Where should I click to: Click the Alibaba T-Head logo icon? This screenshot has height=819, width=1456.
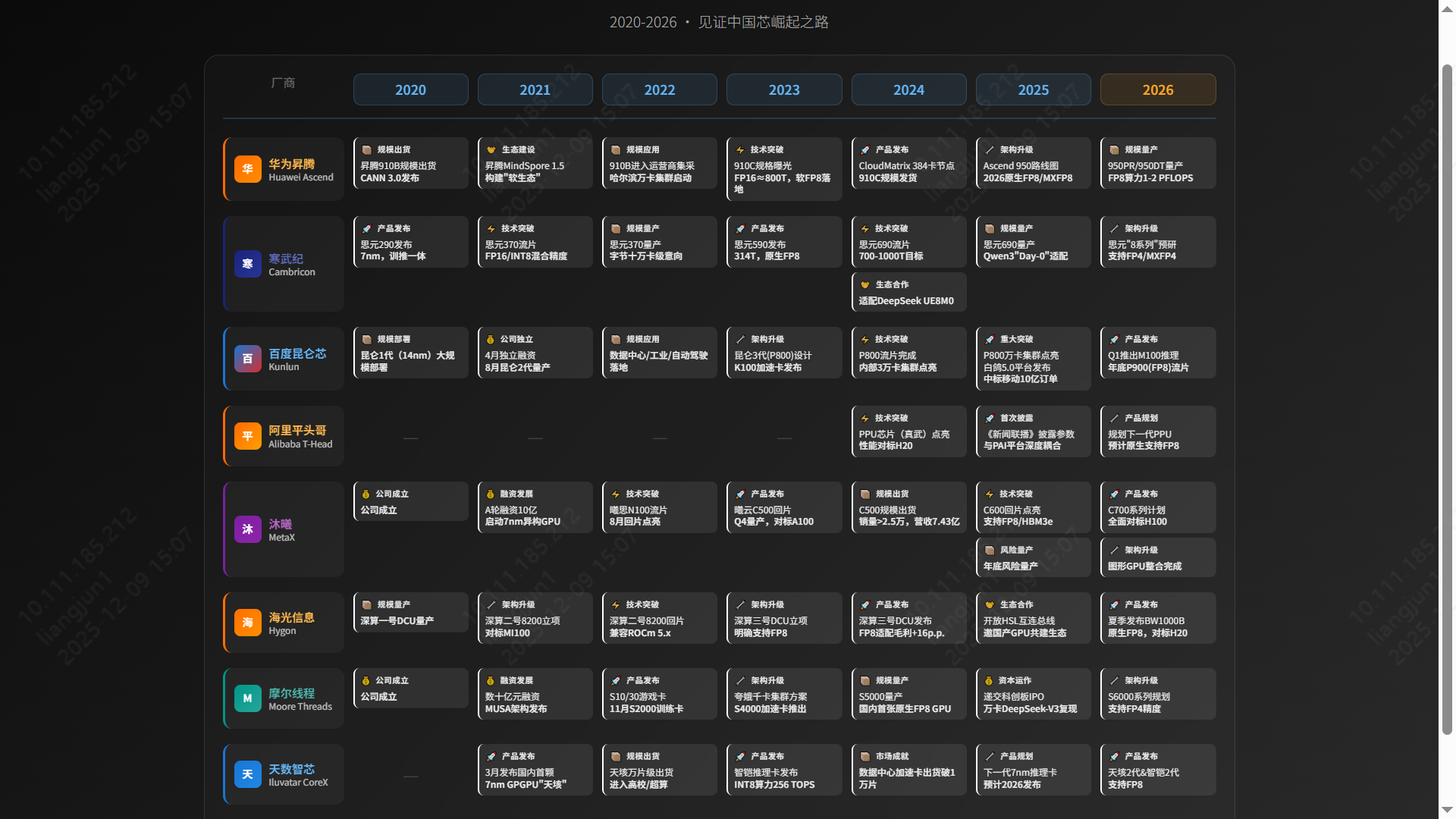247,436
